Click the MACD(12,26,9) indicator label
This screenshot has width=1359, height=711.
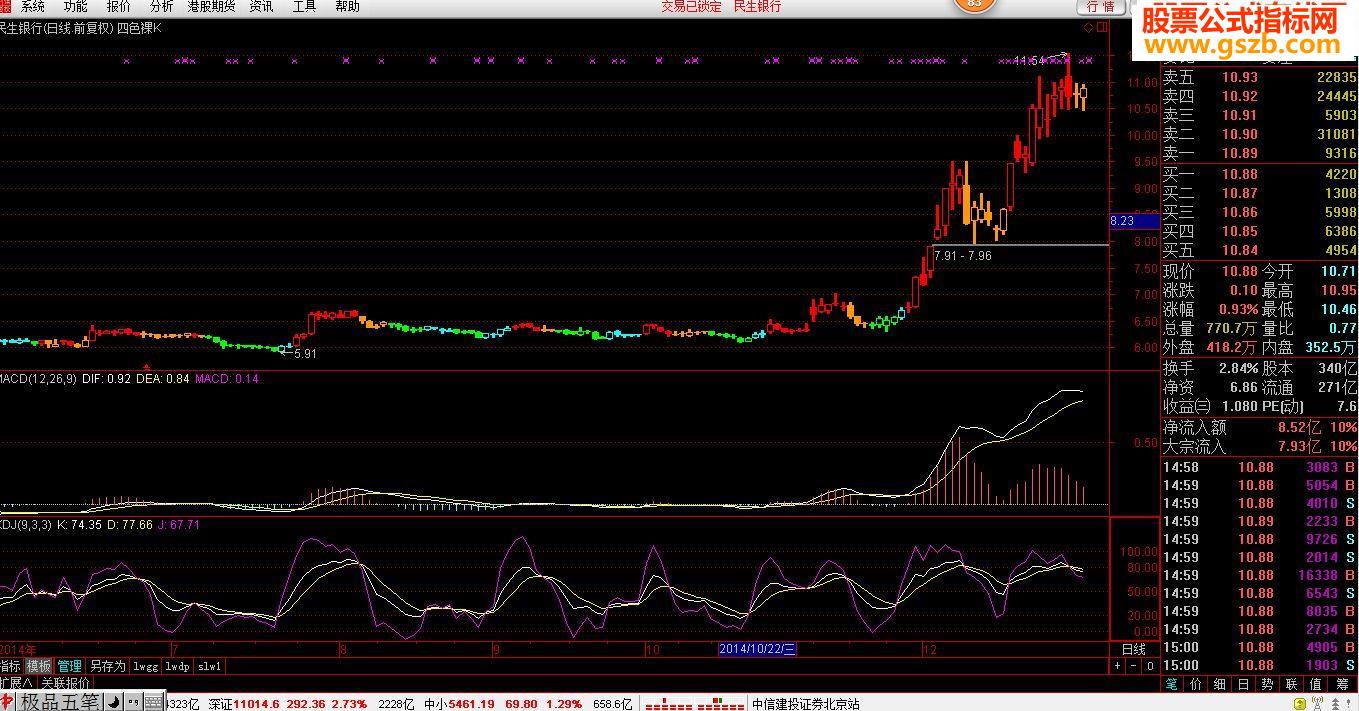coord(39,379)
